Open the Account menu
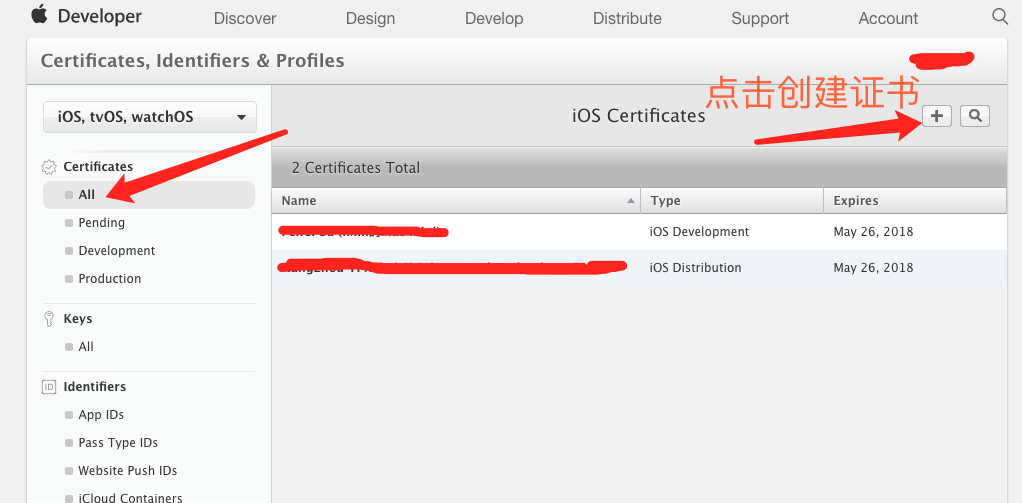The image size is (1022, 503). coord(888,18)
